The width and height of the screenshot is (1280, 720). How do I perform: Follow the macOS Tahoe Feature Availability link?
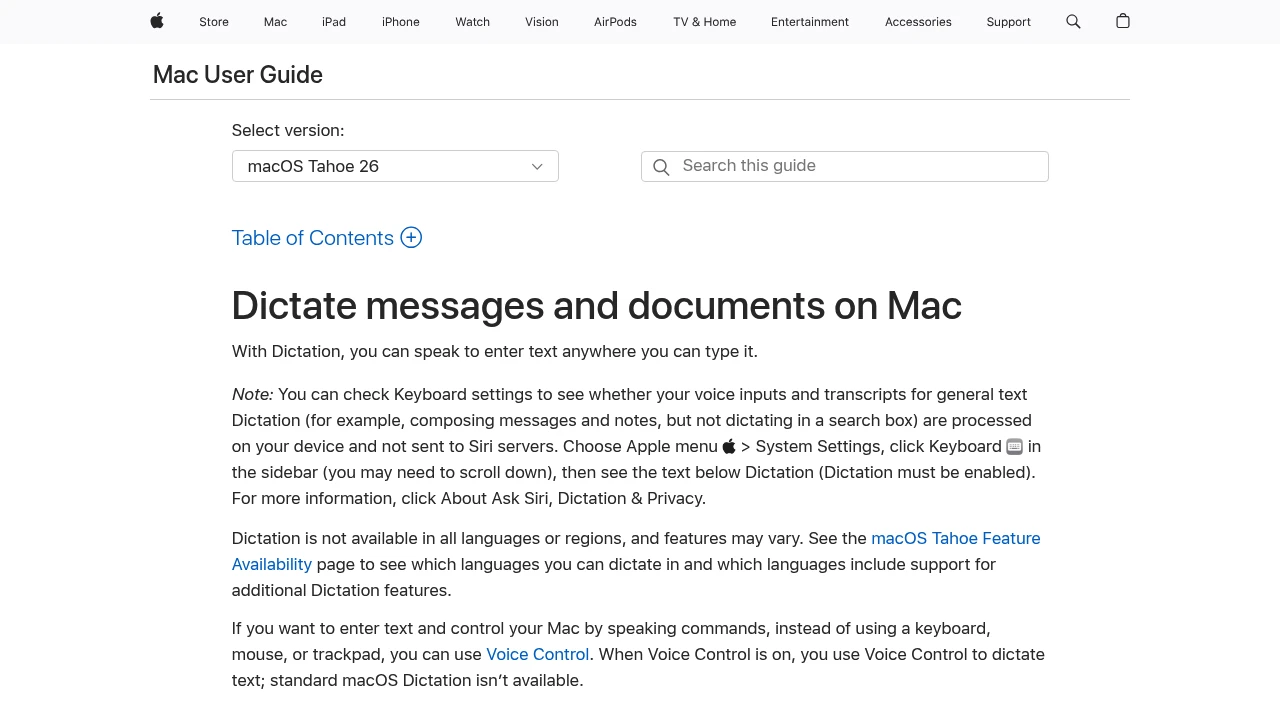coord(636,551)
